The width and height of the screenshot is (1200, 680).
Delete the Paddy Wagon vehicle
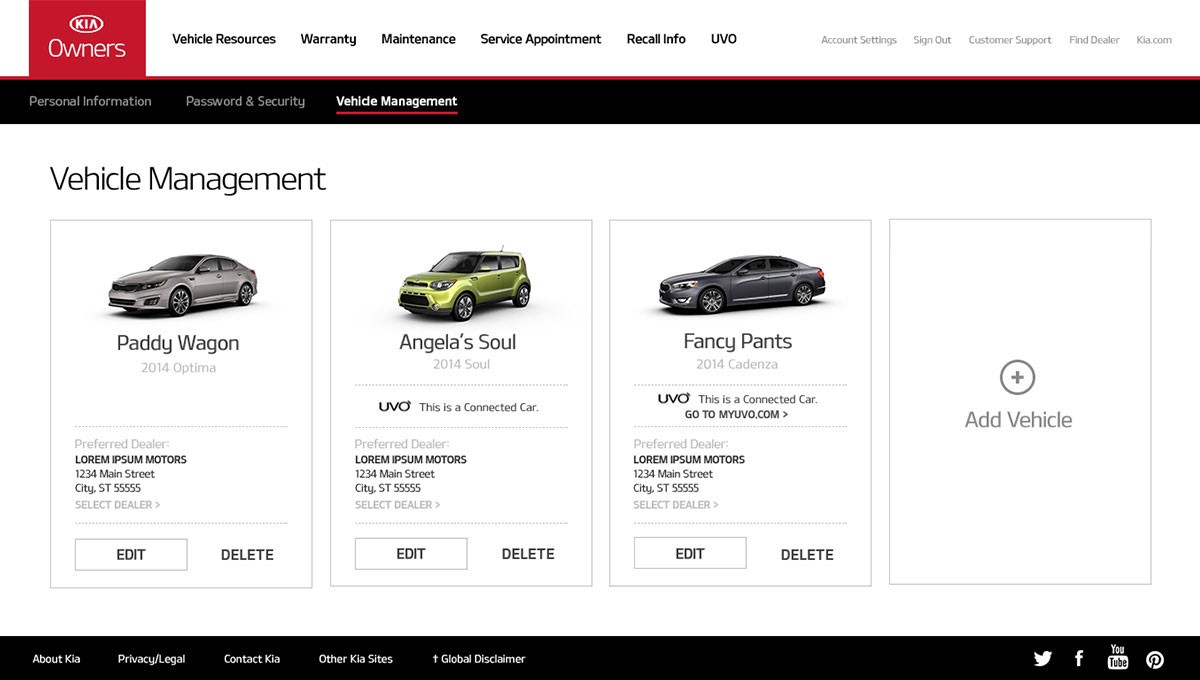coord(247,555)
